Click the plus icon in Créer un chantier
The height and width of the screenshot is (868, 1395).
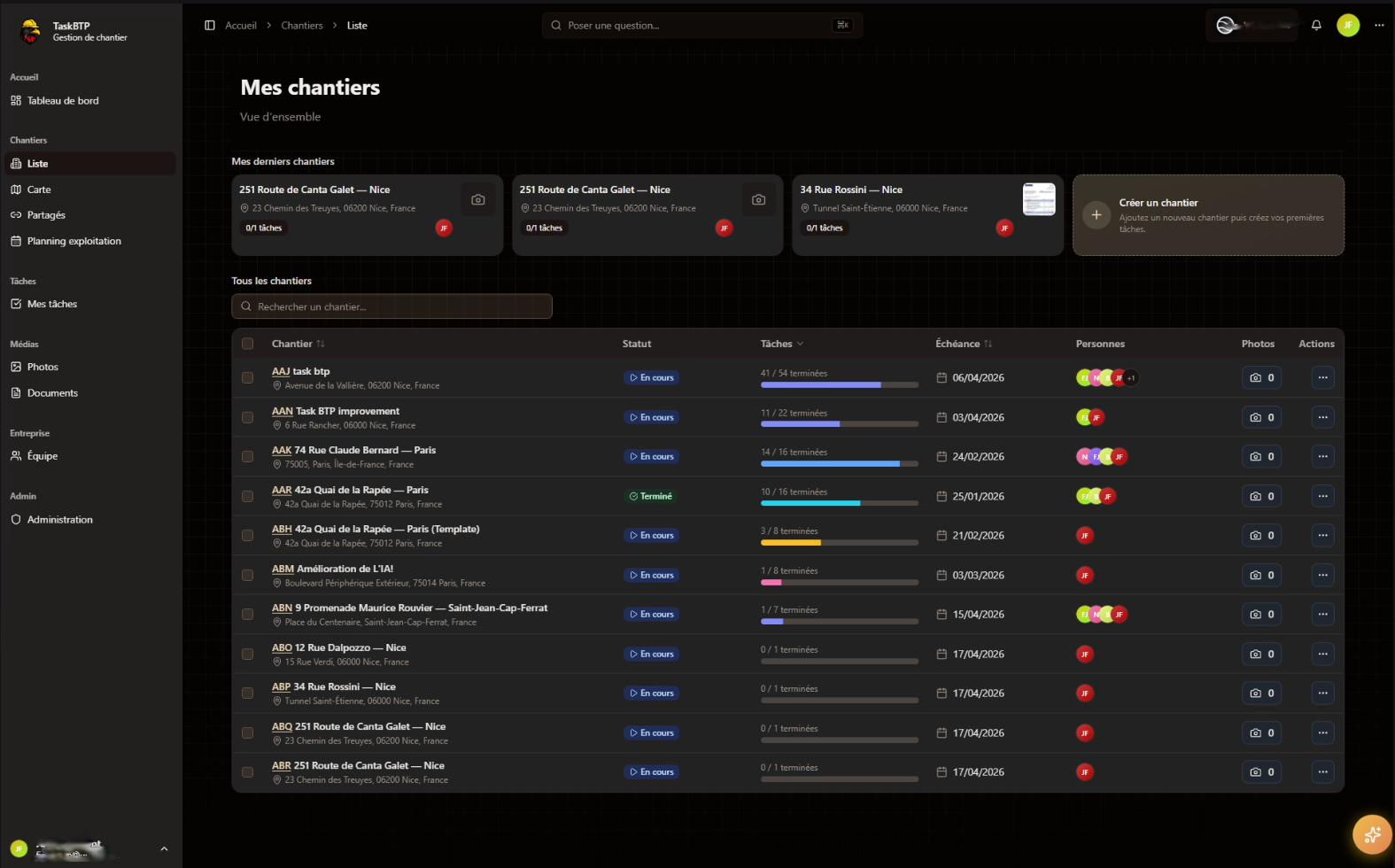[1097, 215]
